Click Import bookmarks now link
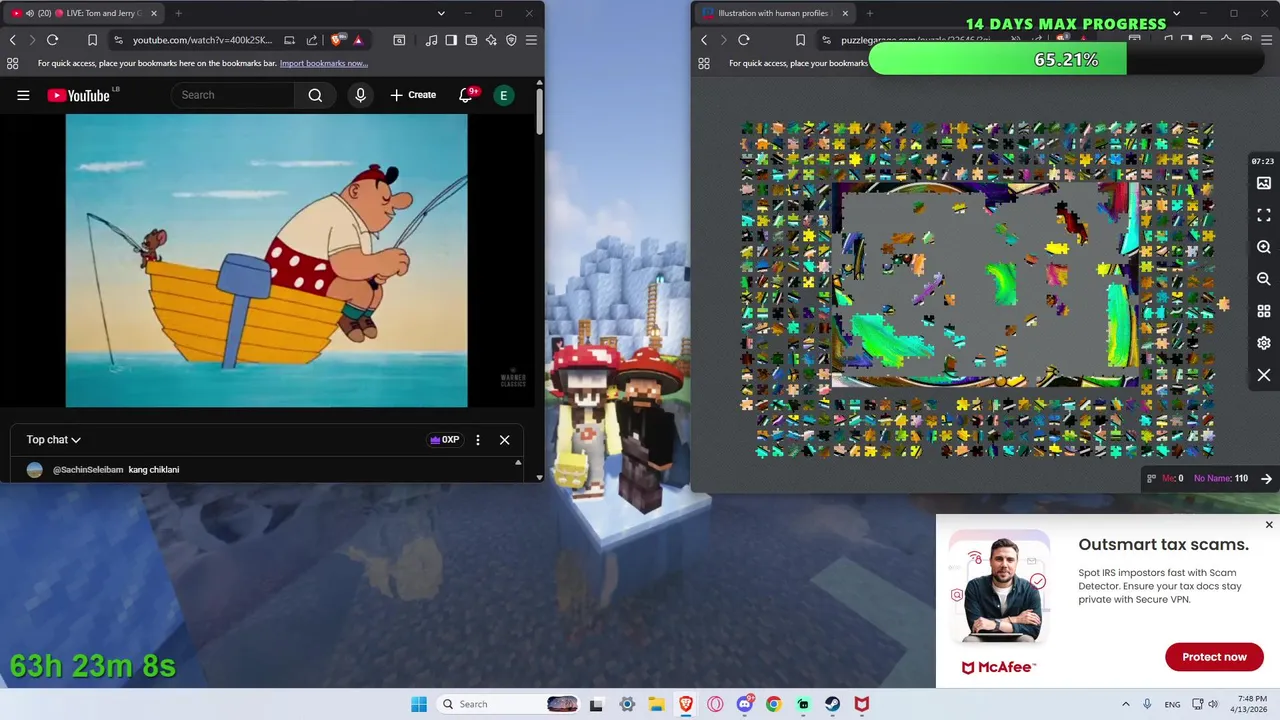1280x720 pixels. (324, 63)
